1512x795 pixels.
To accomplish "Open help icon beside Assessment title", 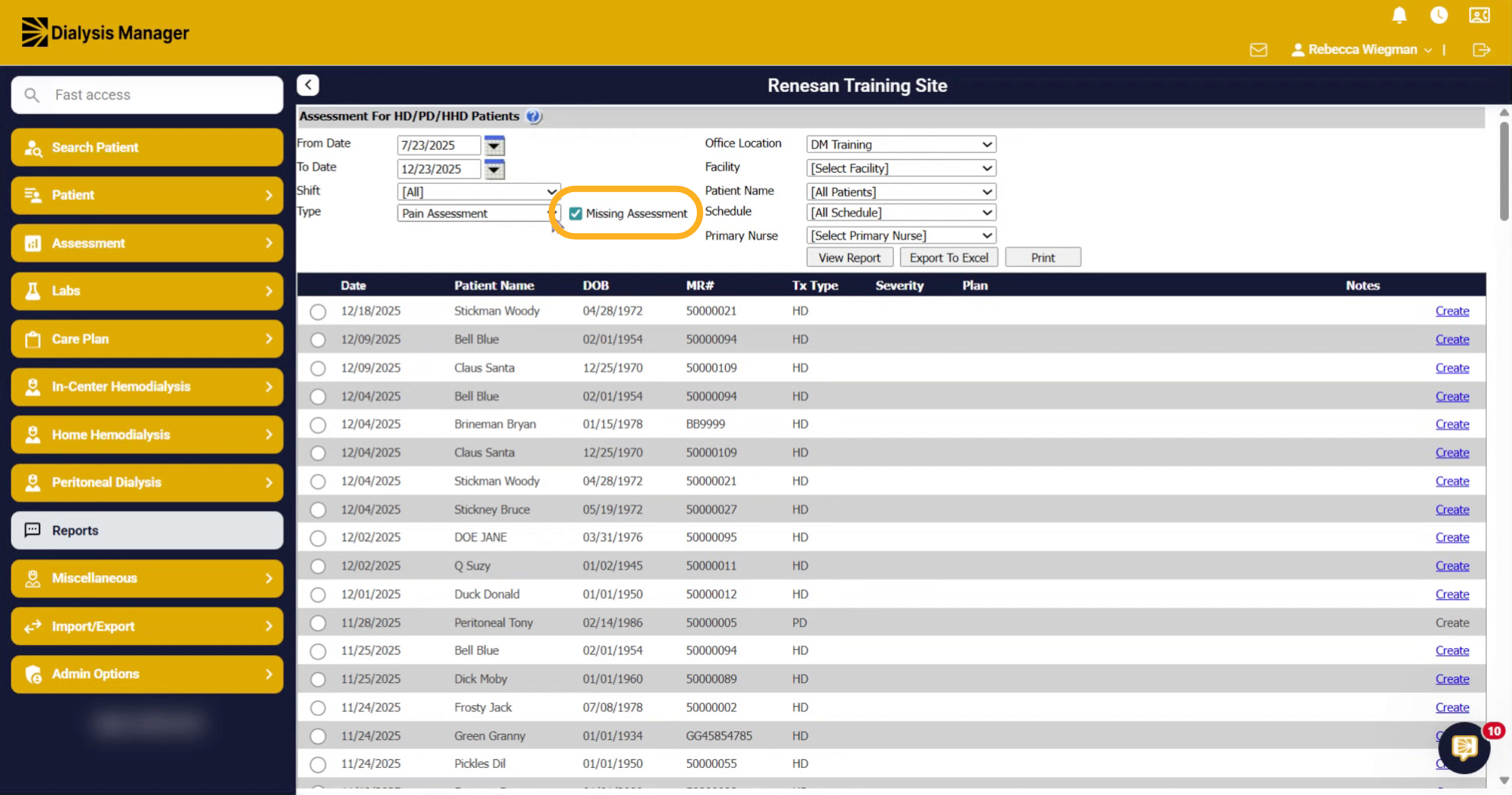I will point(533,116).
